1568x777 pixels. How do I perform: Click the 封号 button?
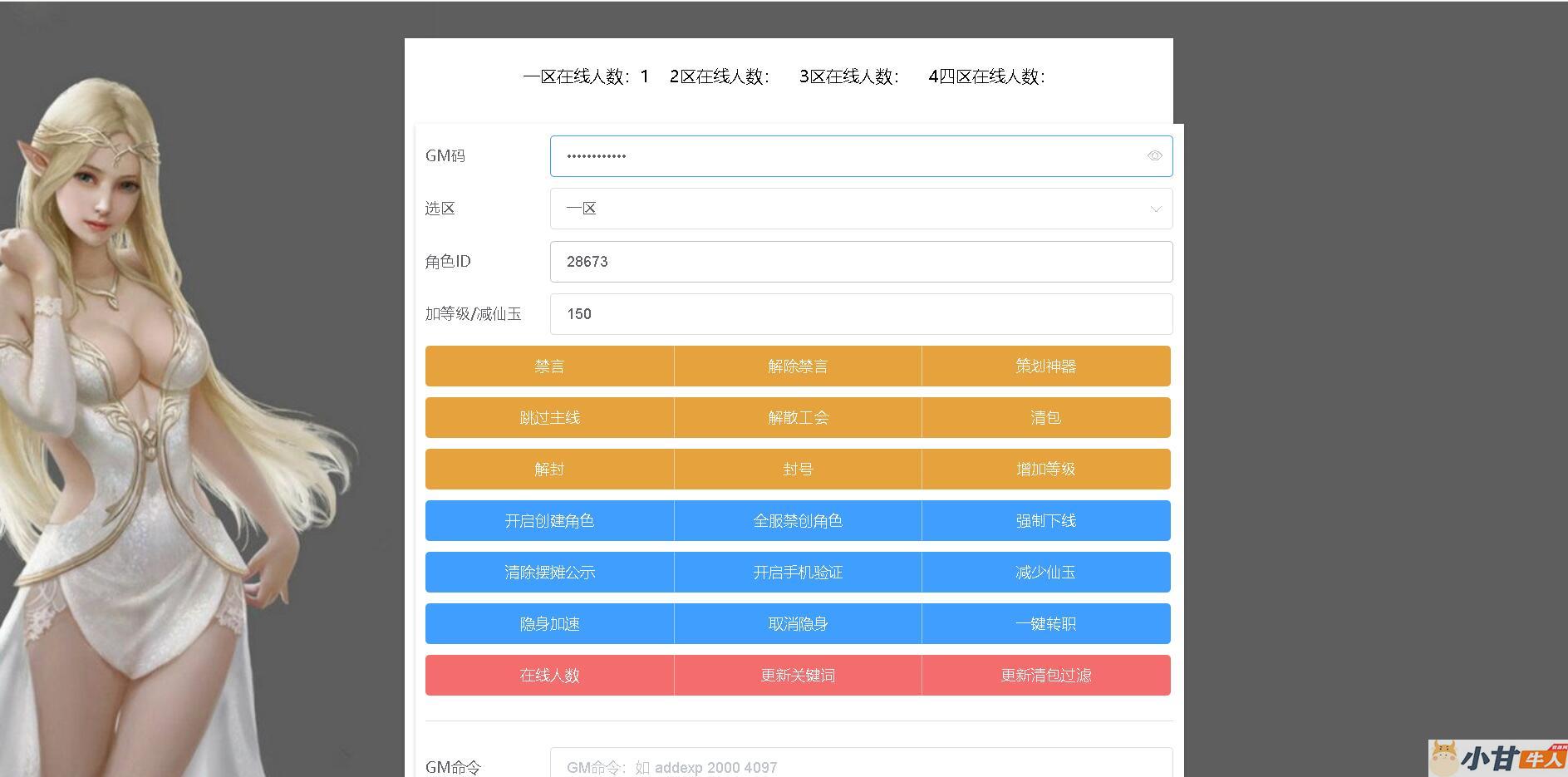pyautogui.click(x=798, y=470)
